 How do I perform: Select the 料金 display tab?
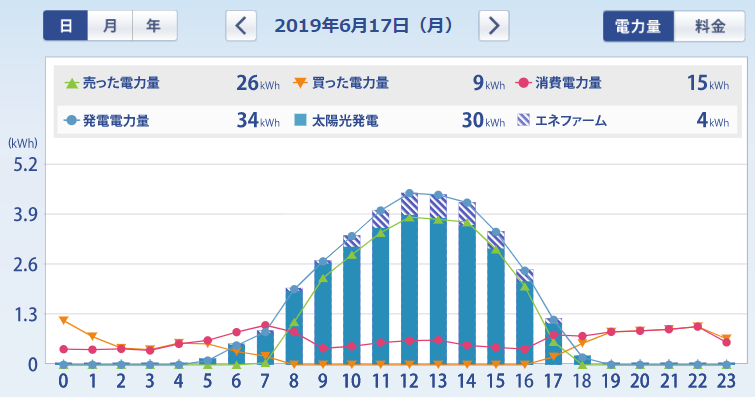709,26
